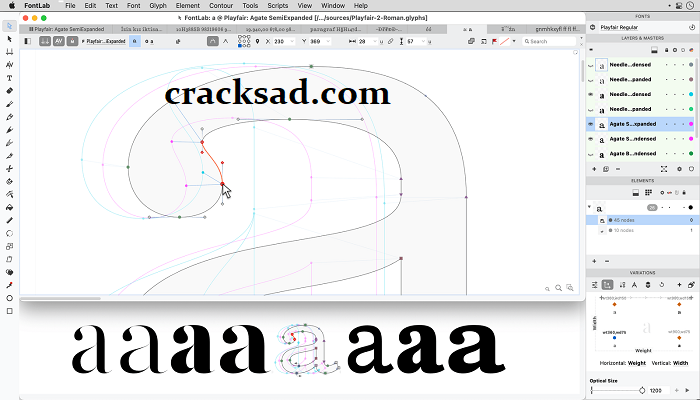Select the Text tool

[x=9, y=78]
